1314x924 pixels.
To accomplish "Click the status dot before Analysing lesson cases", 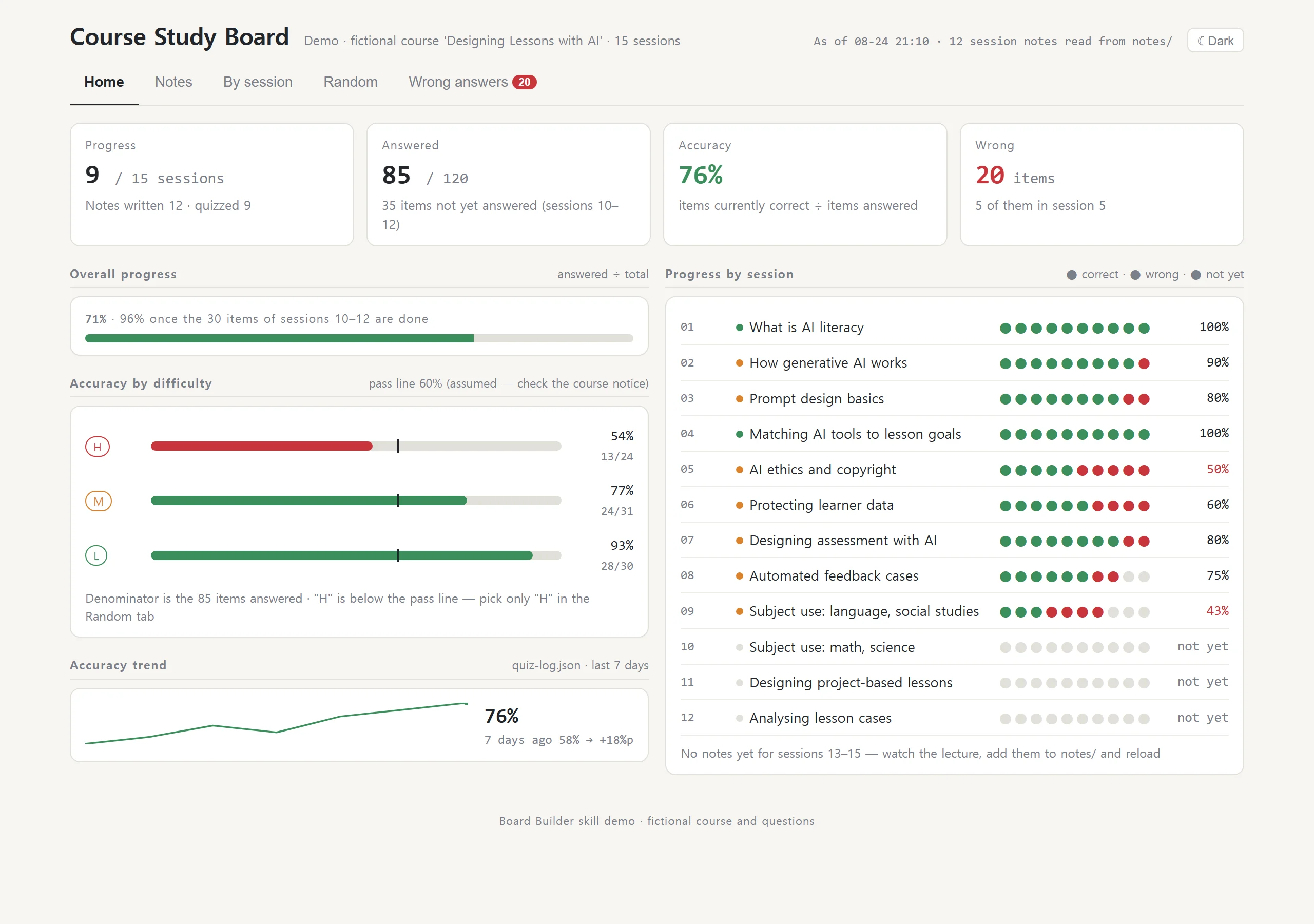I will click(x=740, y=718).
